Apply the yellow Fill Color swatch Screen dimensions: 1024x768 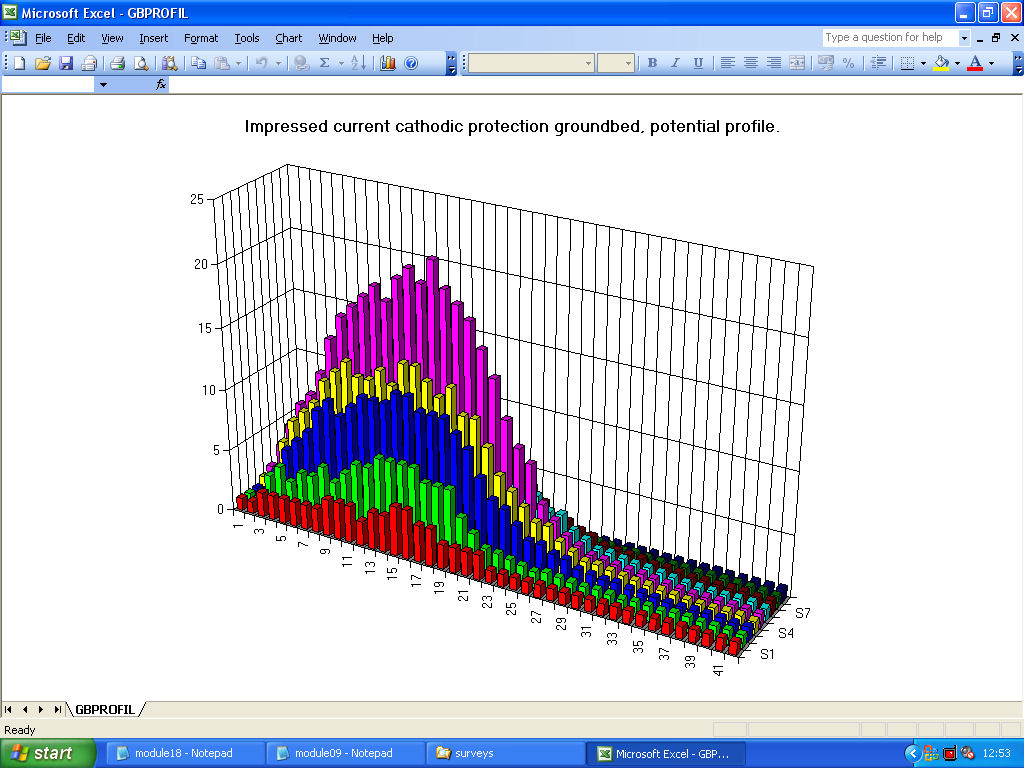pos(941,63)
